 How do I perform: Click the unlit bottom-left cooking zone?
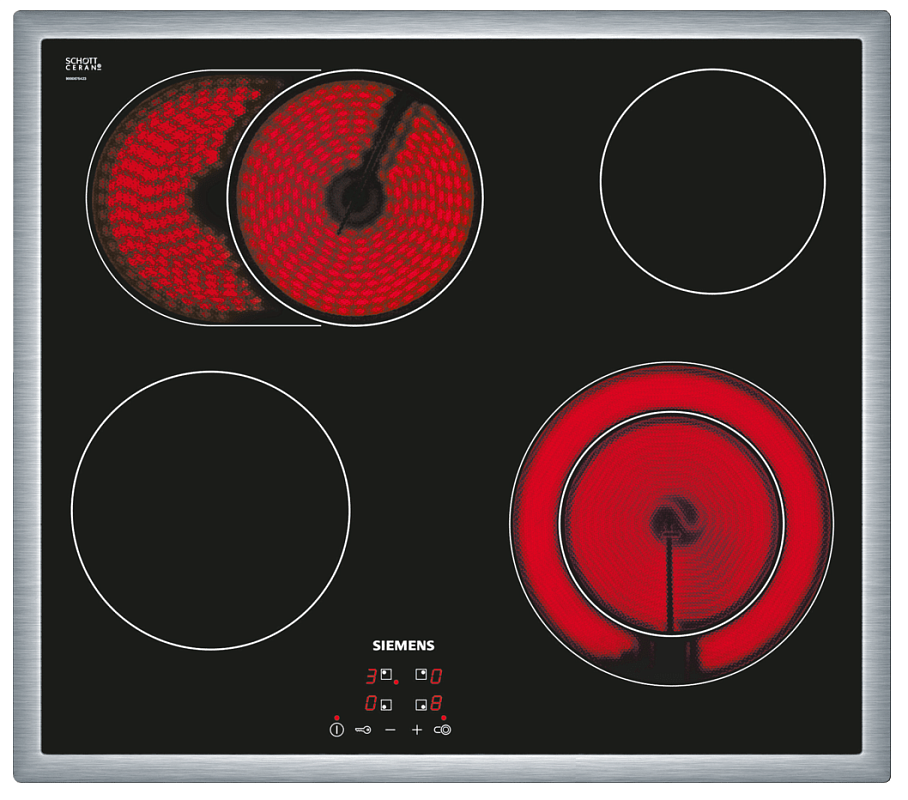210,510
